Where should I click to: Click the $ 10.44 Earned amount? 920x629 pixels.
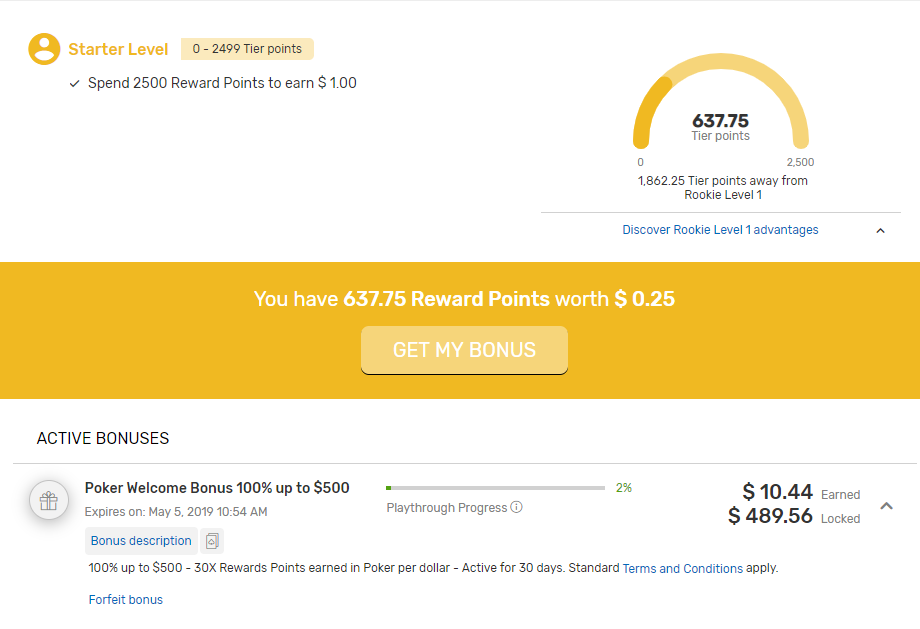[777, 491]
